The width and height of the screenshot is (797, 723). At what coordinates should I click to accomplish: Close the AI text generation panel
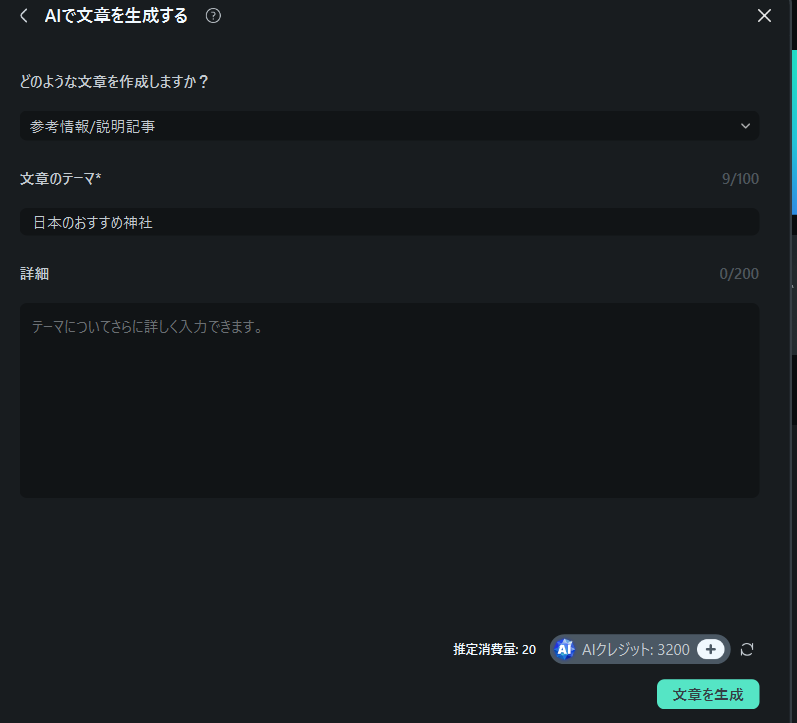point(764,16)
